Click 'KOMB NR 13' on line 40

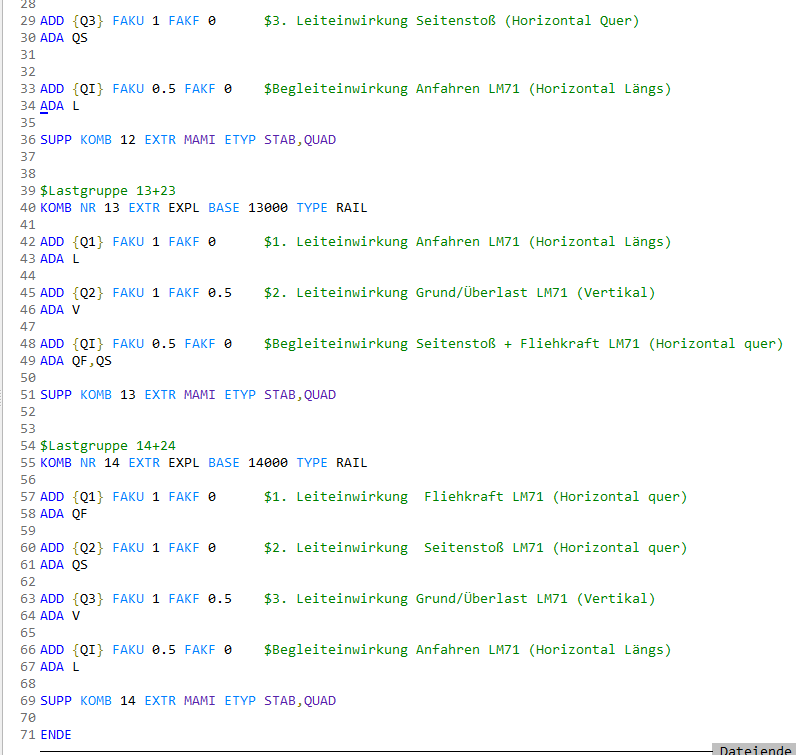(x=80, y=208)
